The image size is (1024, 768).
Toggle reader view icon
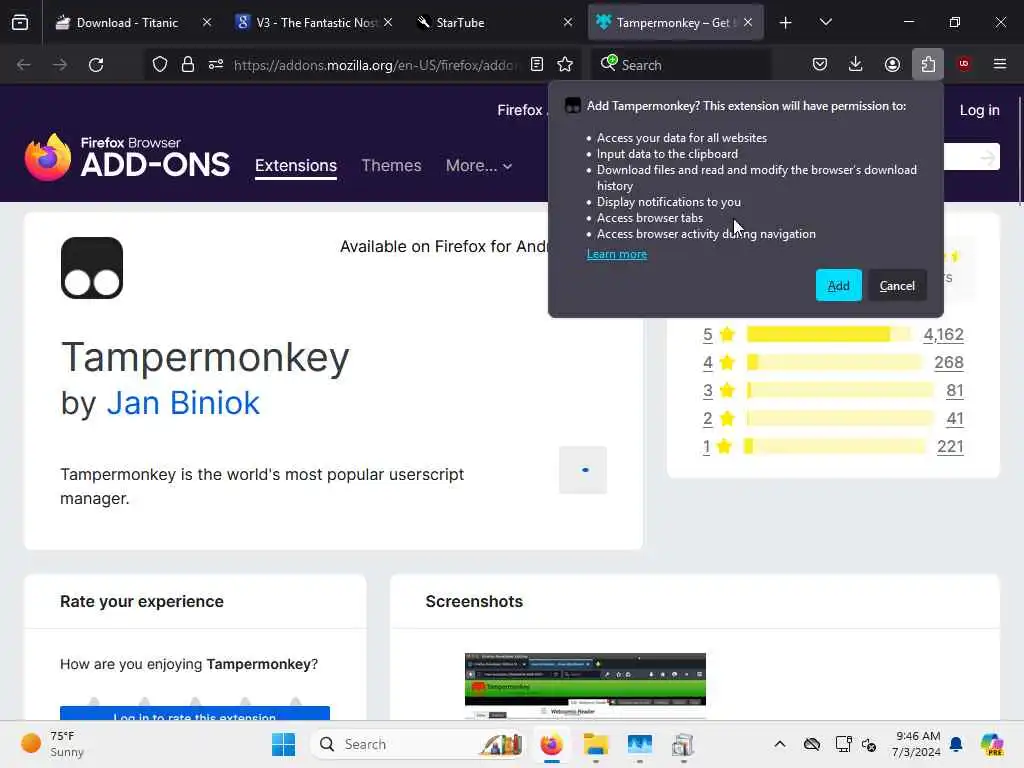[537, 65]
